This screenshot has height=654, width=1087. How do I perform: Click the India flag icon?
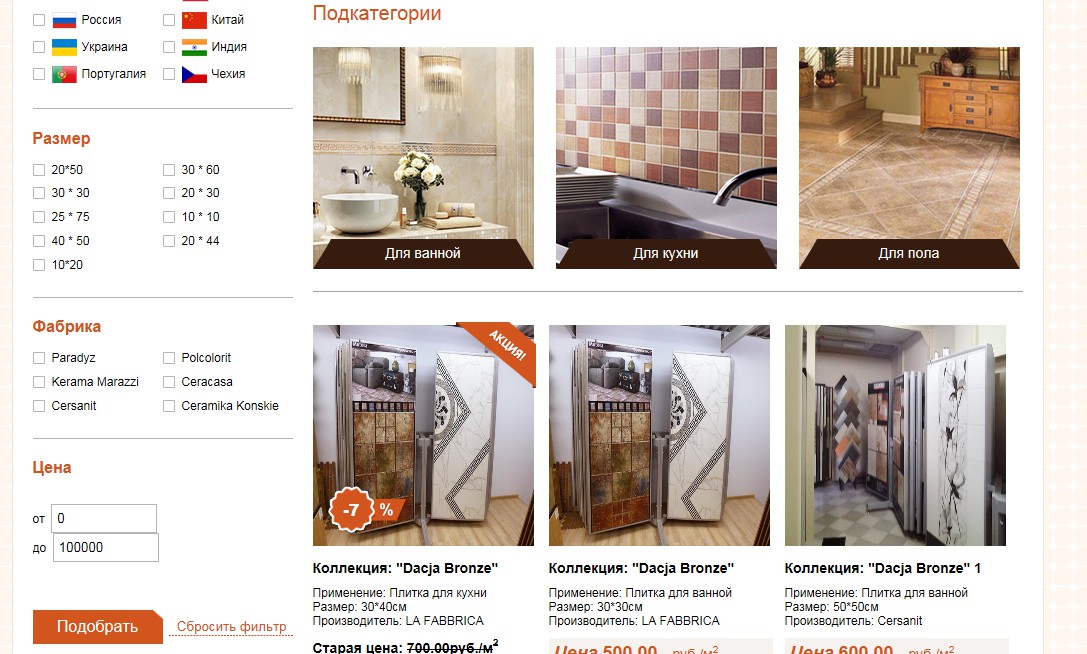pyautogui.click(x=195, y=47)
